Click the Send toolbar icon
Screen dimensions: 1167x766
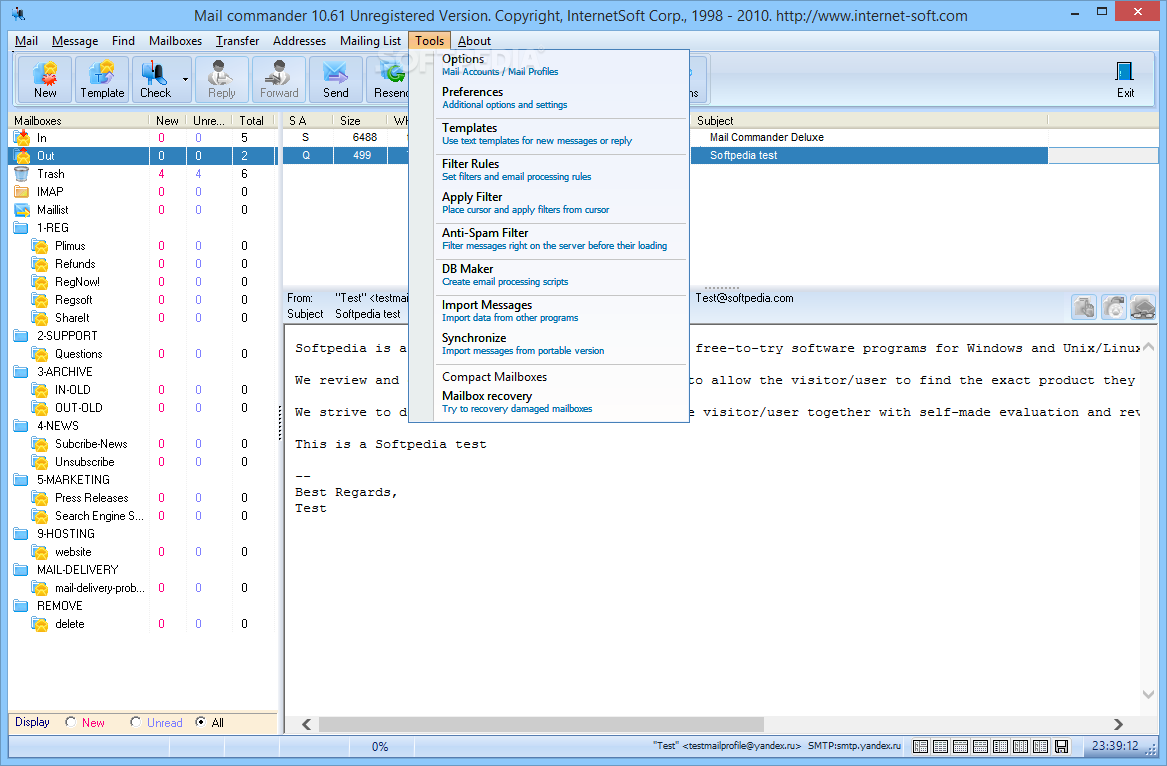336,79
